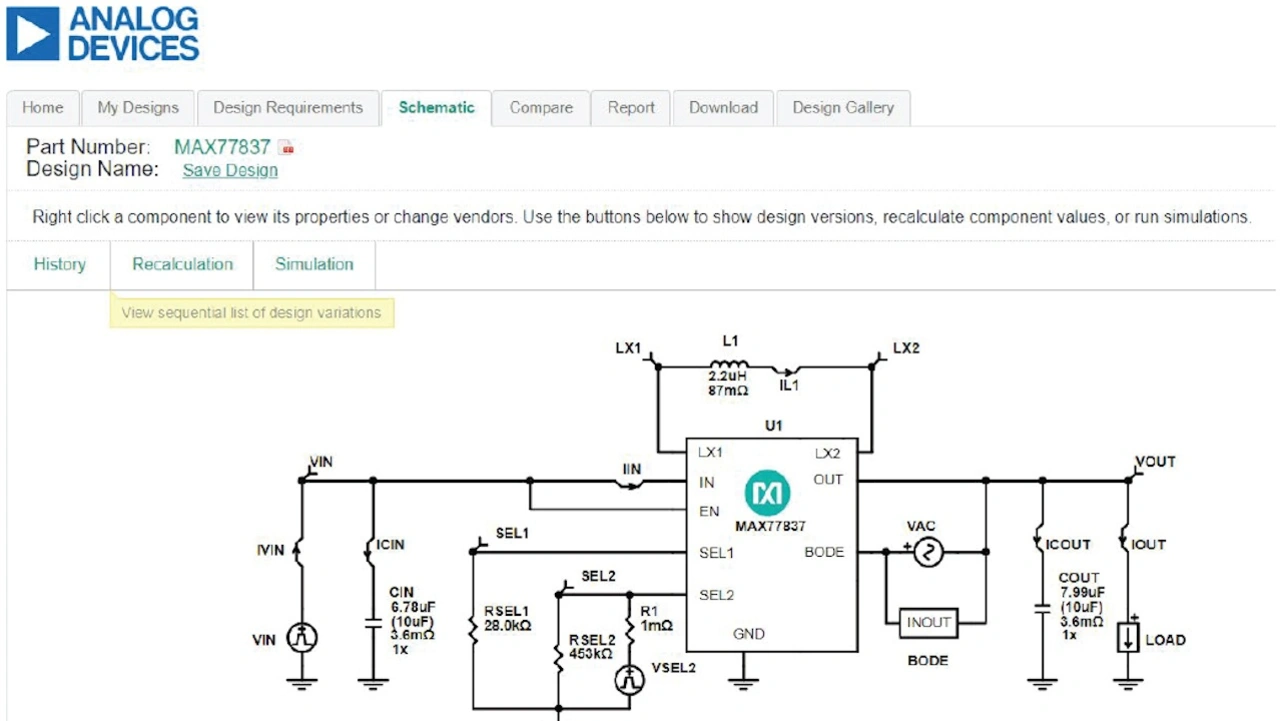Screen dimensions: 1280x721
Task: Click the MAX77837 chip logo
Action: (x=768, y=492)
